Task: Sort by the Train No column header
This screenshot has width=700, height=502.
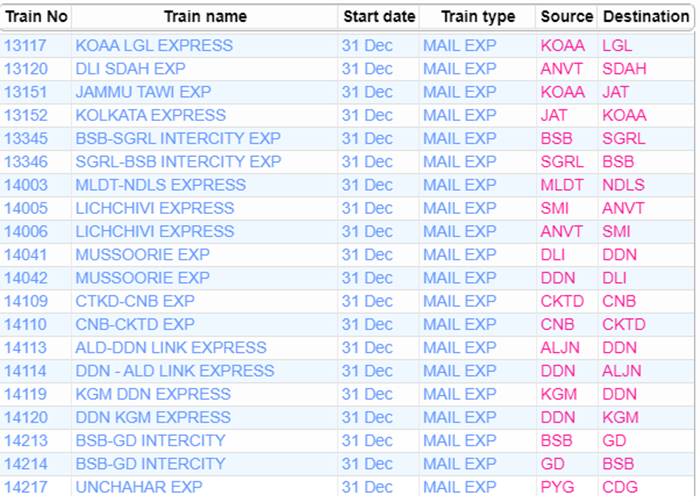Action: click(x=36, y=17)
